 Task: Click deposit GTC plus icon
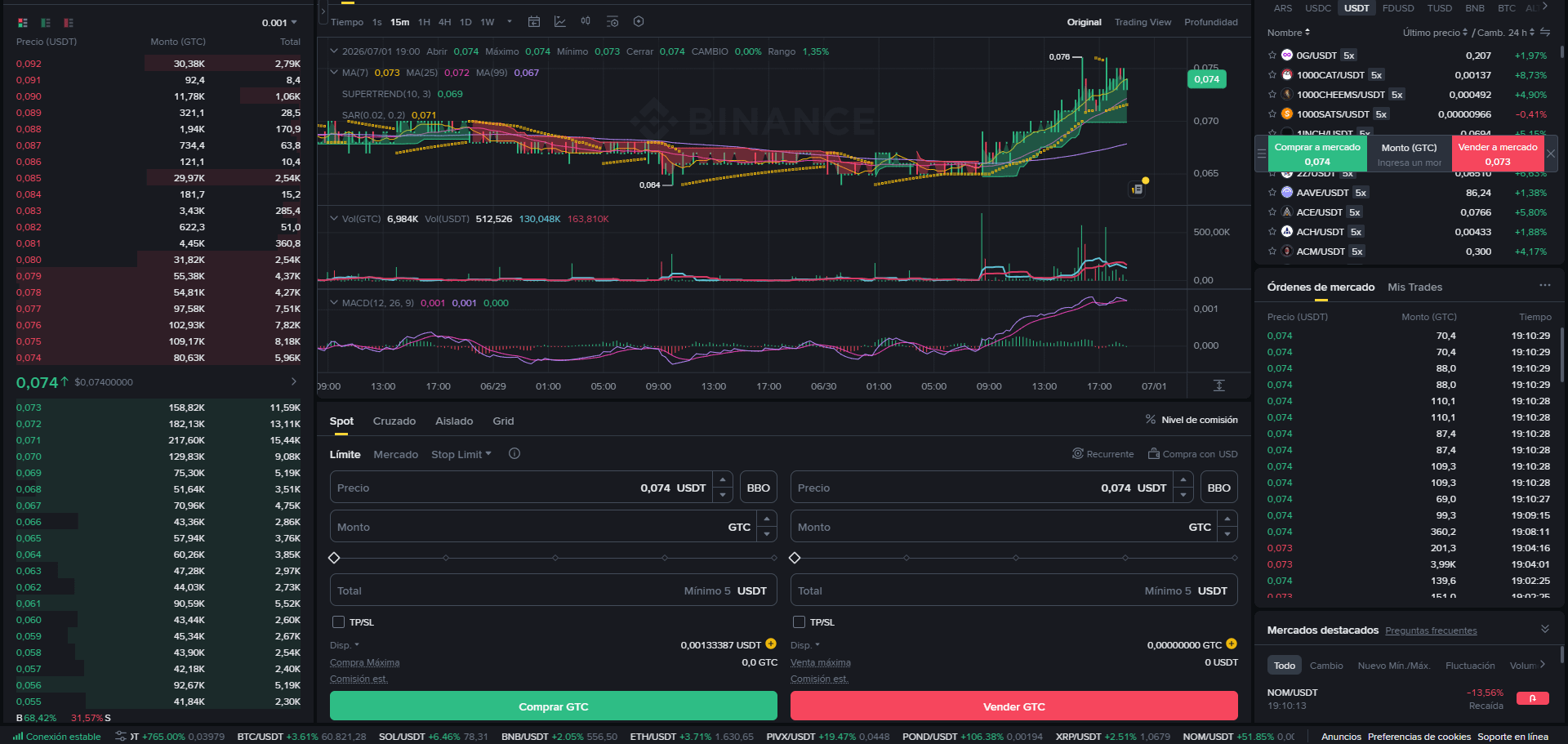point(1232,644)
